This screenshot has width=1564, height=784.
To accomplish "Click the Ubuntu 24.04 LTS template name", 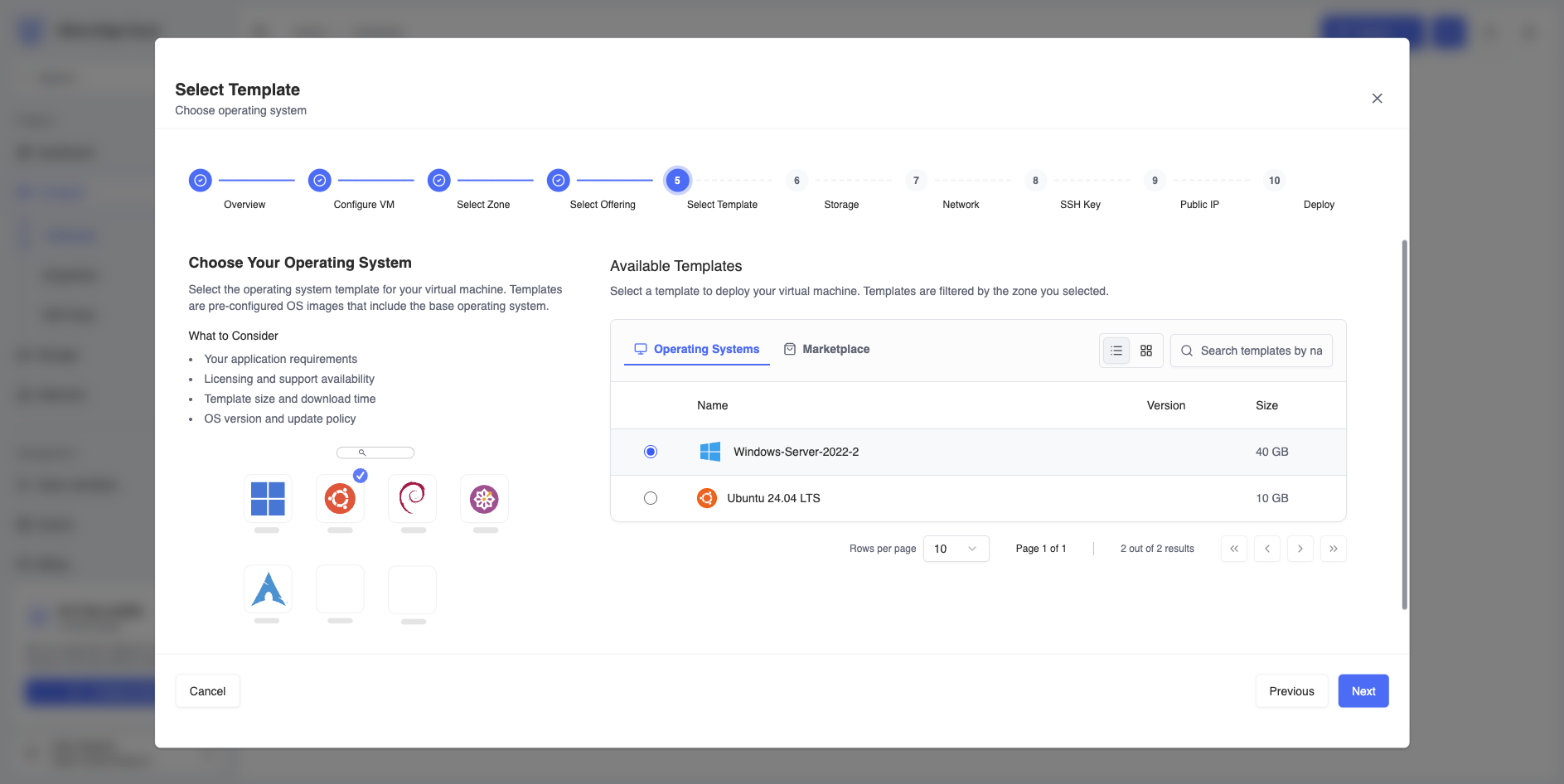I will coord(773,498).
